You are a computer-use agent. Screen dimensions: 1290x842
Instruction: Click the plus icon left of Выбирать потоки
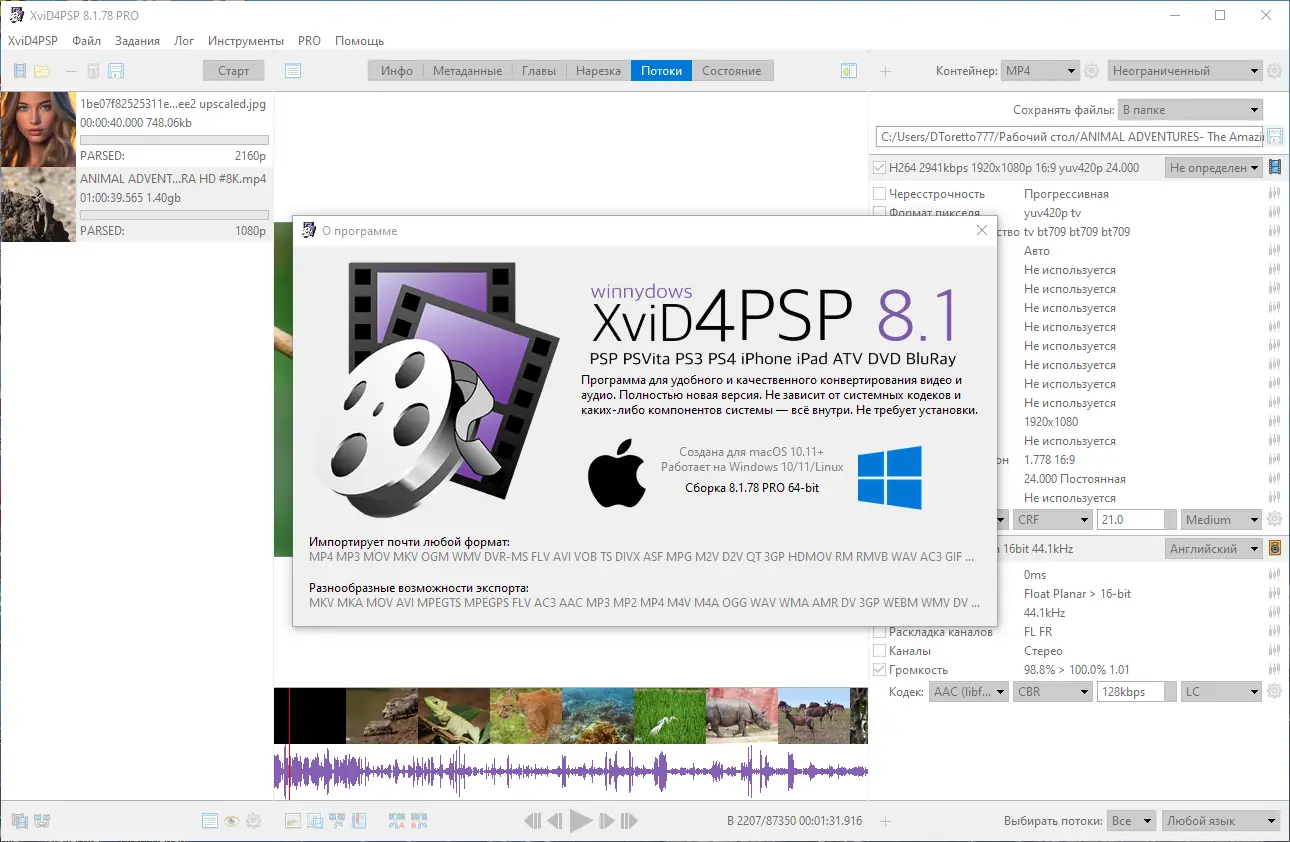[885, 821]
